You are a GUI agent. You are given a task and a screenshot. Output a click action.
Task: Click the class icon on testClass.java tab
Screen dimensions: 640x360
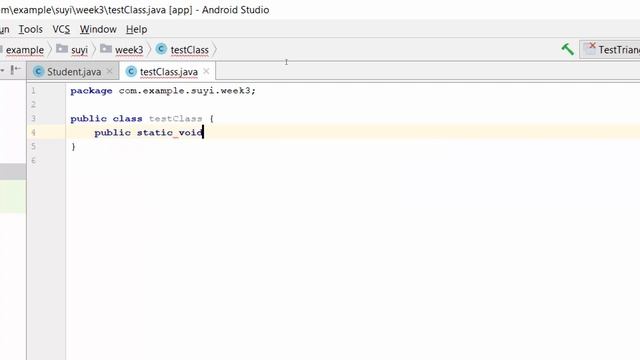coord(131,72)
